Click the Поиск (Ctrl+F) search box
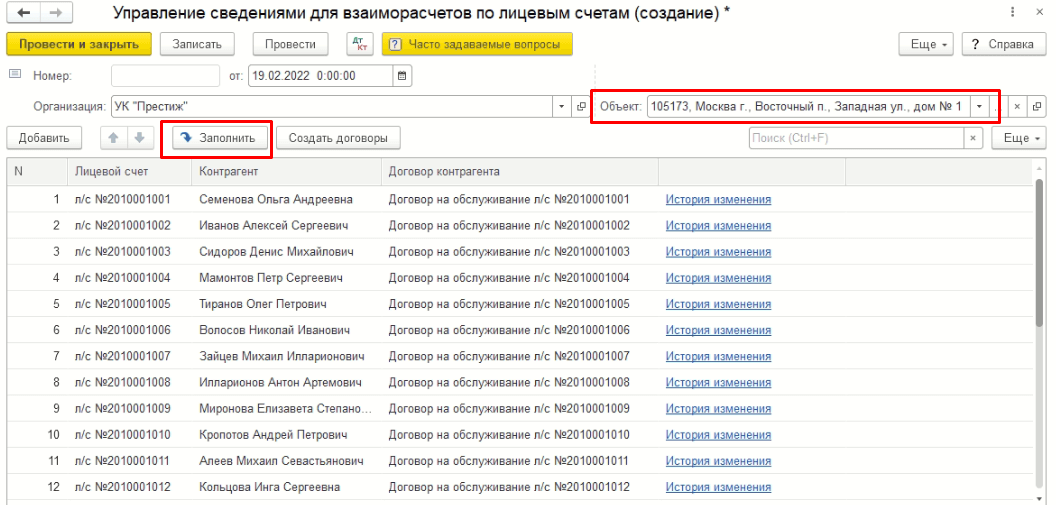Image resolution: width=1056 pixels, height=505 pixels. click(x=857, y=138)
